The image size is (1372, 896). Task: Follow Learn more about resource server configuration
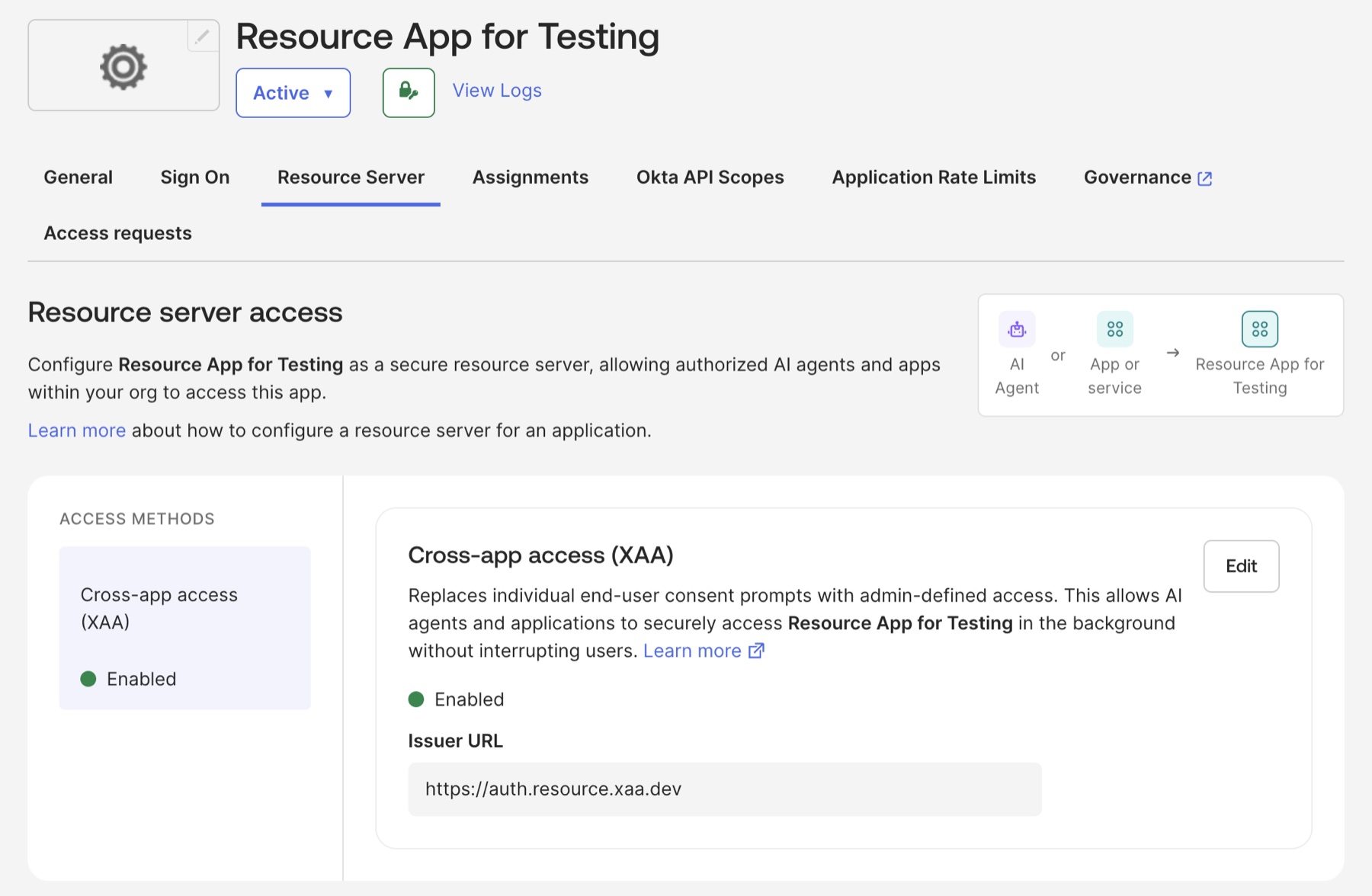77,430
